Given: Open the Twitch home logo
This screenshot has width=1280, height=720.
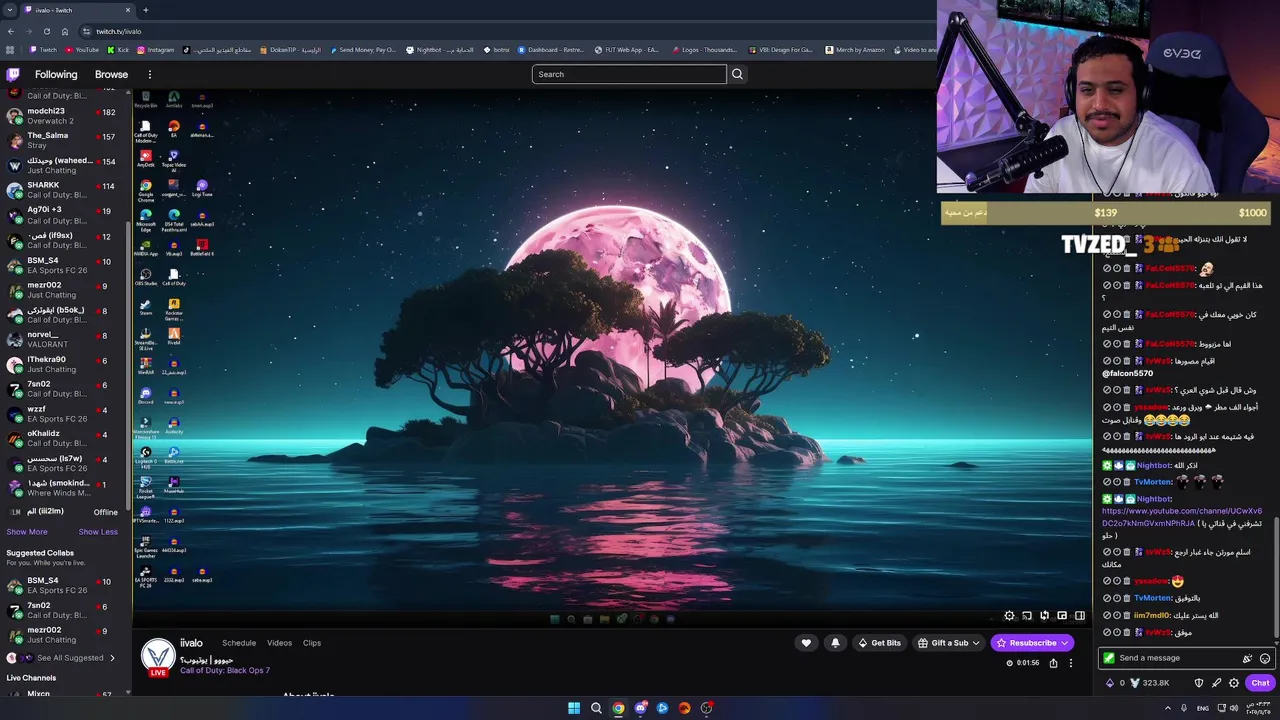Looking at the screenshot, I should click(13, 74).
